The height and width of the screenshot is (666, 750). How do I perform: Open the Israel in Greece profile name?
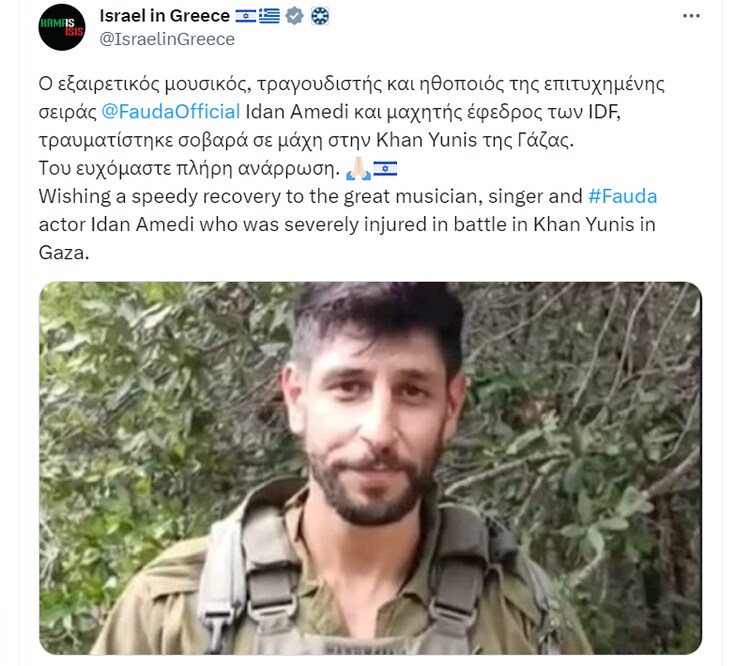point(165,16)
